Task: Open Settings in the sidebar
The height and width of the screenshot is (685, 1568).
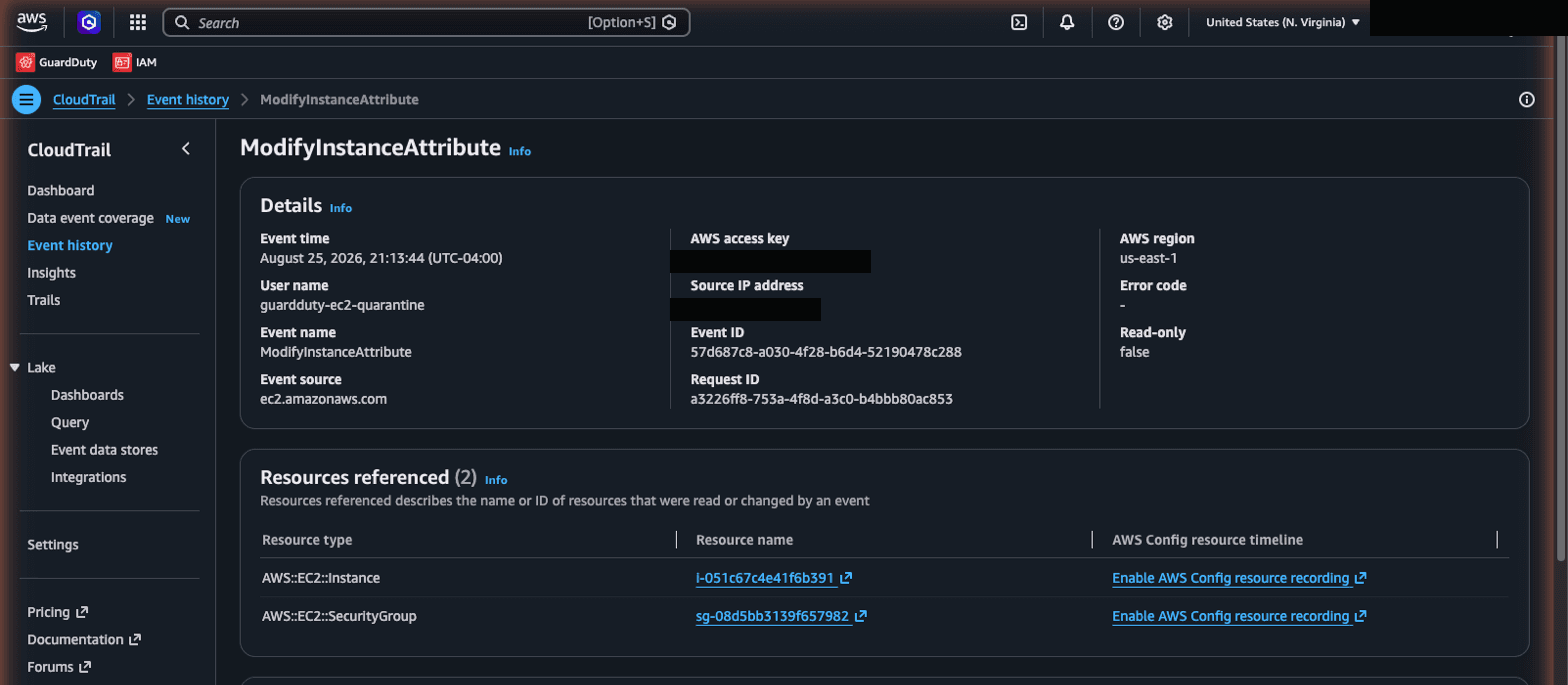Action: 53,545
